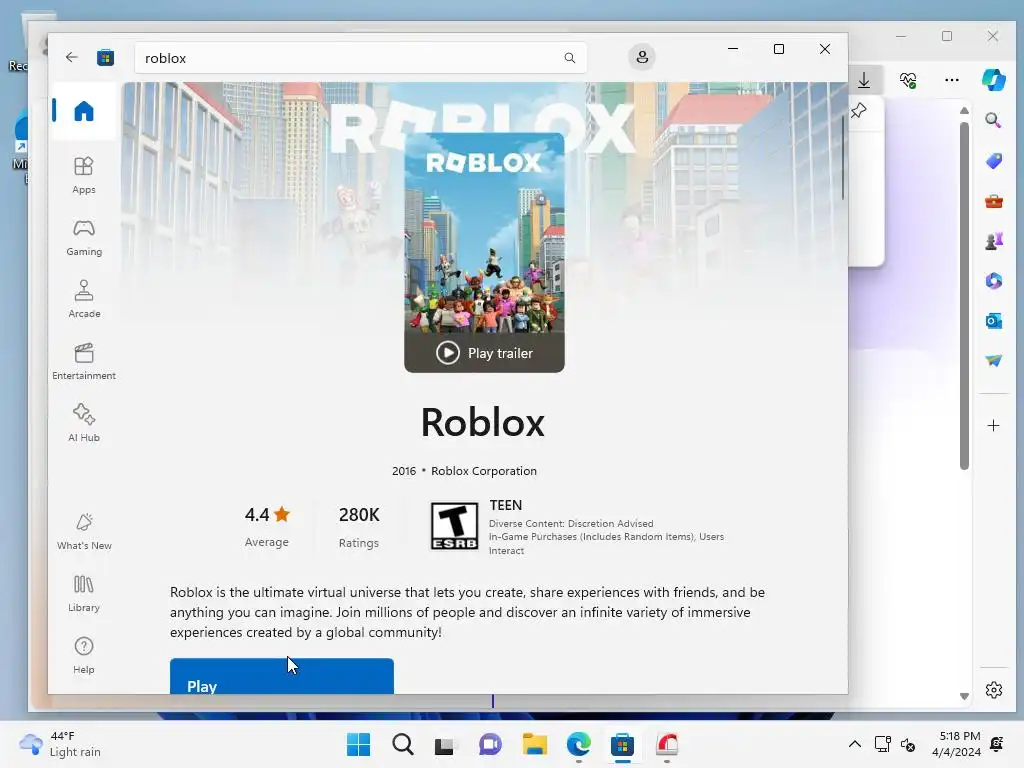Screen dimensions: 1024x768
Task: Open the Home tab in Store sidebar
Action: coord(84,111)
